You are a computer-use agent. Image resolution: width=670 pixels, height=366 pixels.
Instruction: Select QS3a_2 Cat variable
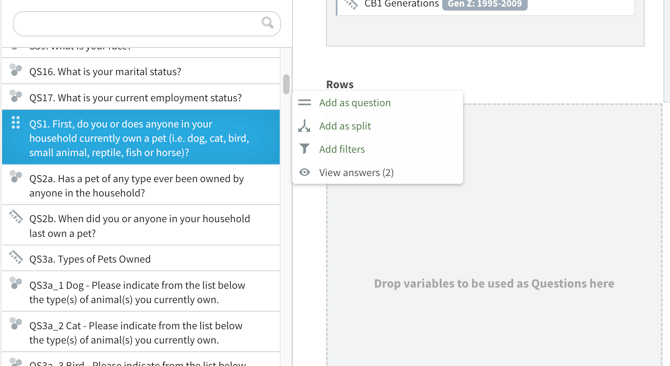click(x=141, y=332)
